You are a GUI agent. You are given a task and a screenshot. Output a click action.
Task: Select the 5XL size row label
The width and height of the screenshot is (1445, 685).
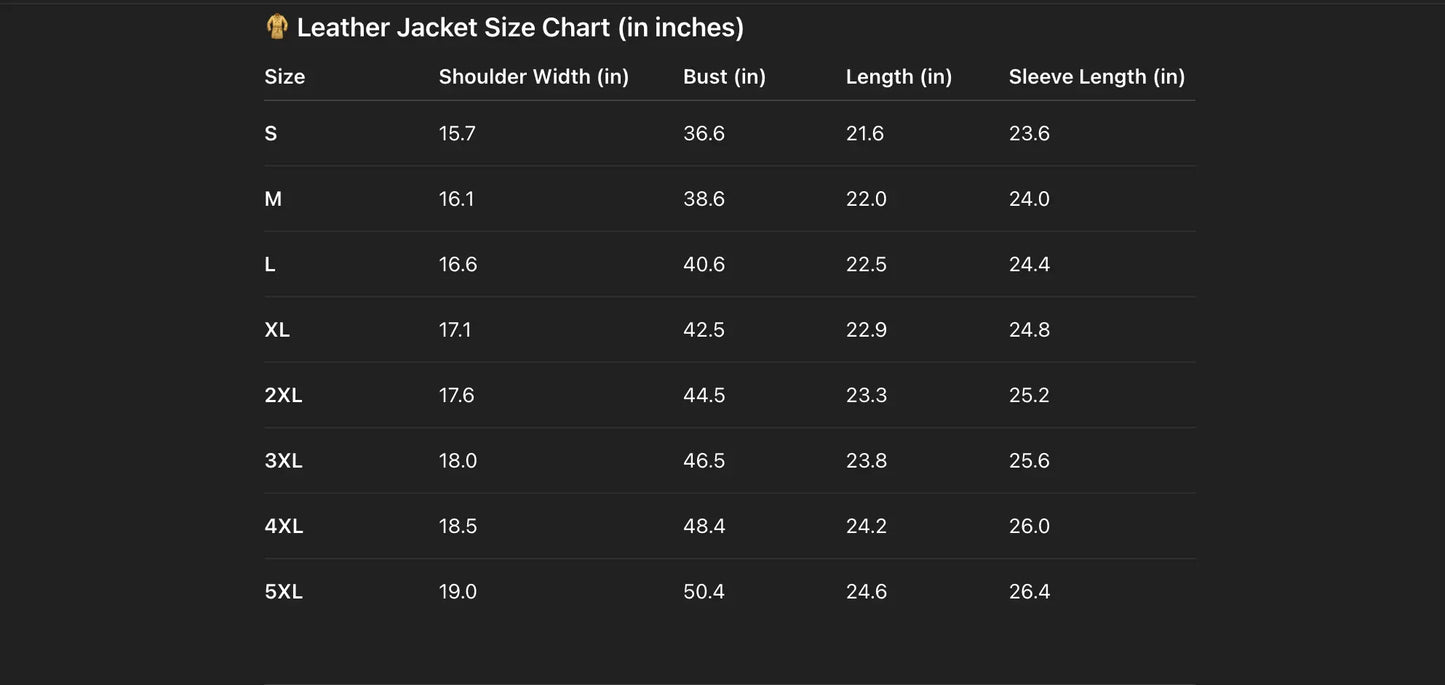[x=283, y=592]
